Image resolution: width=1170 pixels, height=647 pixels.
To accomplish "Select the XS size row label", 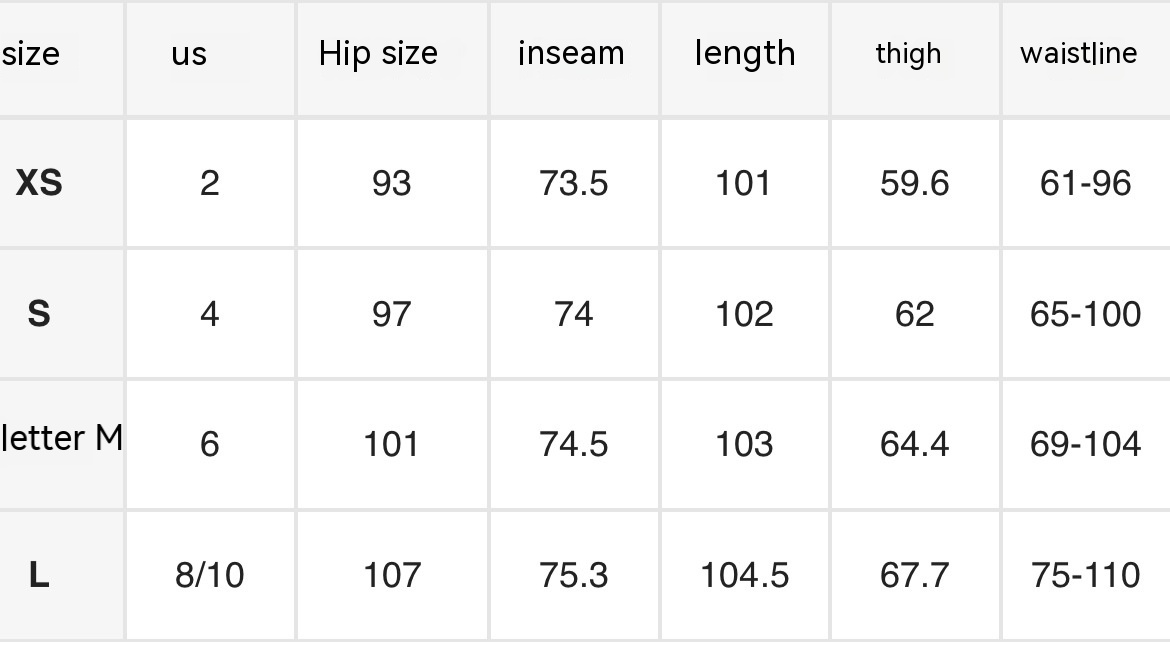I will (39, 183).
